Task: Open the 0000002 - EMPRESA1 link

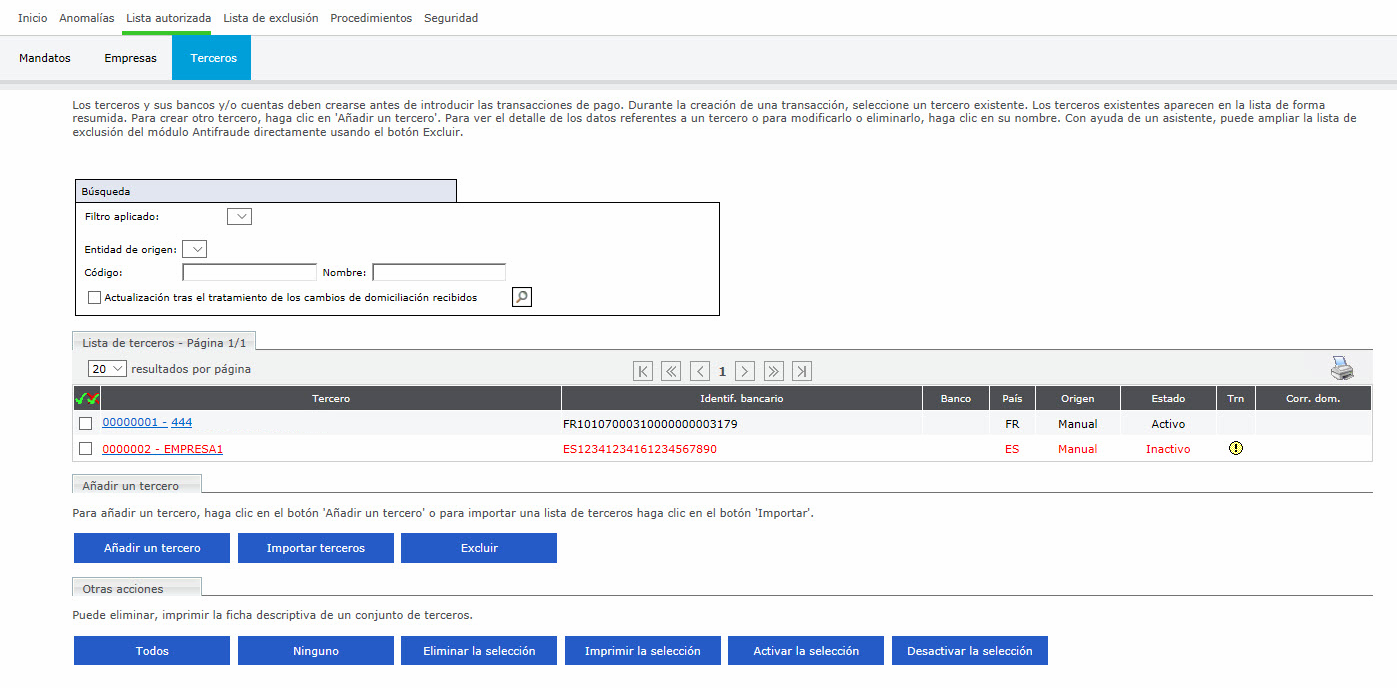Action: tap(162, 449)
